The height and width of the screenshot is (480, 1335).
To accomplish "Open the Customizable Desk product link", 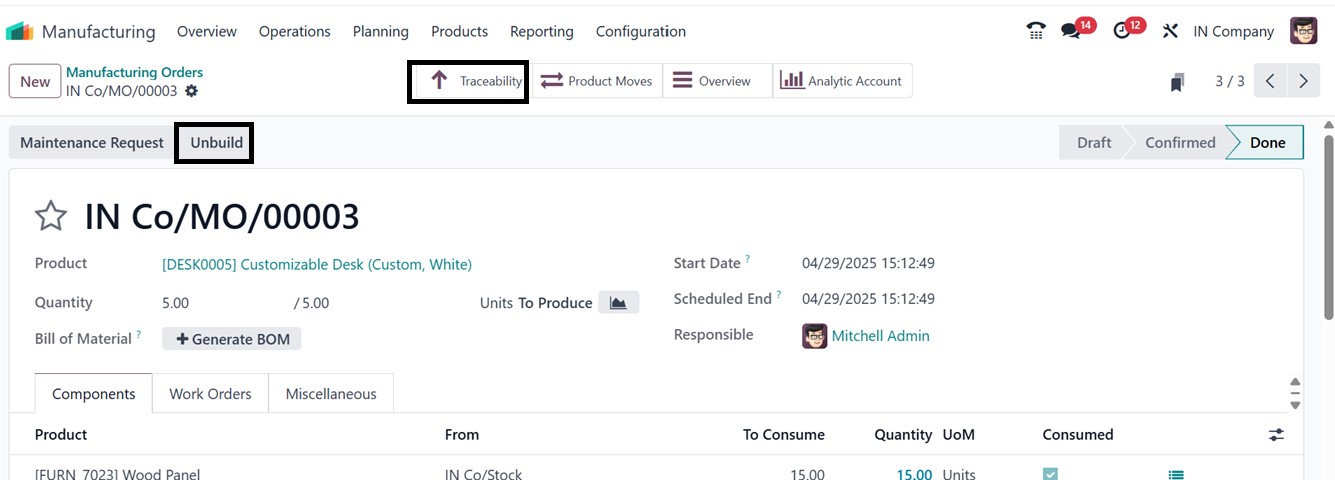I will pyautogui.click(x=316, y=265).
